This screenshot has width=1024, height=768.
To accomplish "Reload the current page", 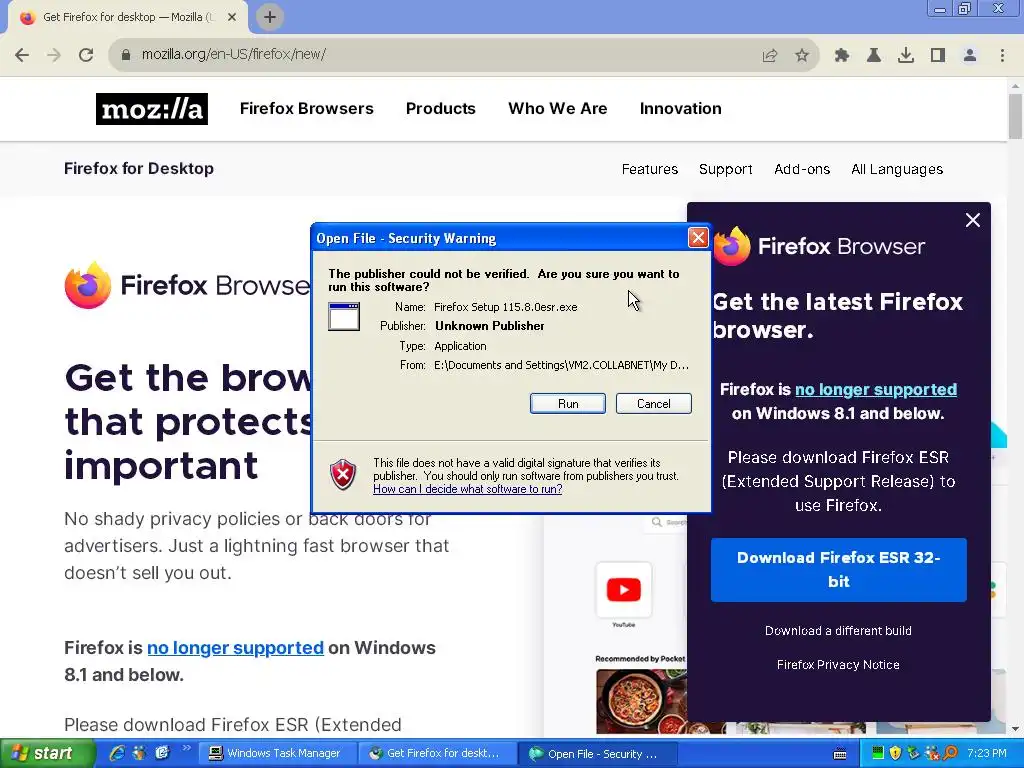I will tap(86, 55).
